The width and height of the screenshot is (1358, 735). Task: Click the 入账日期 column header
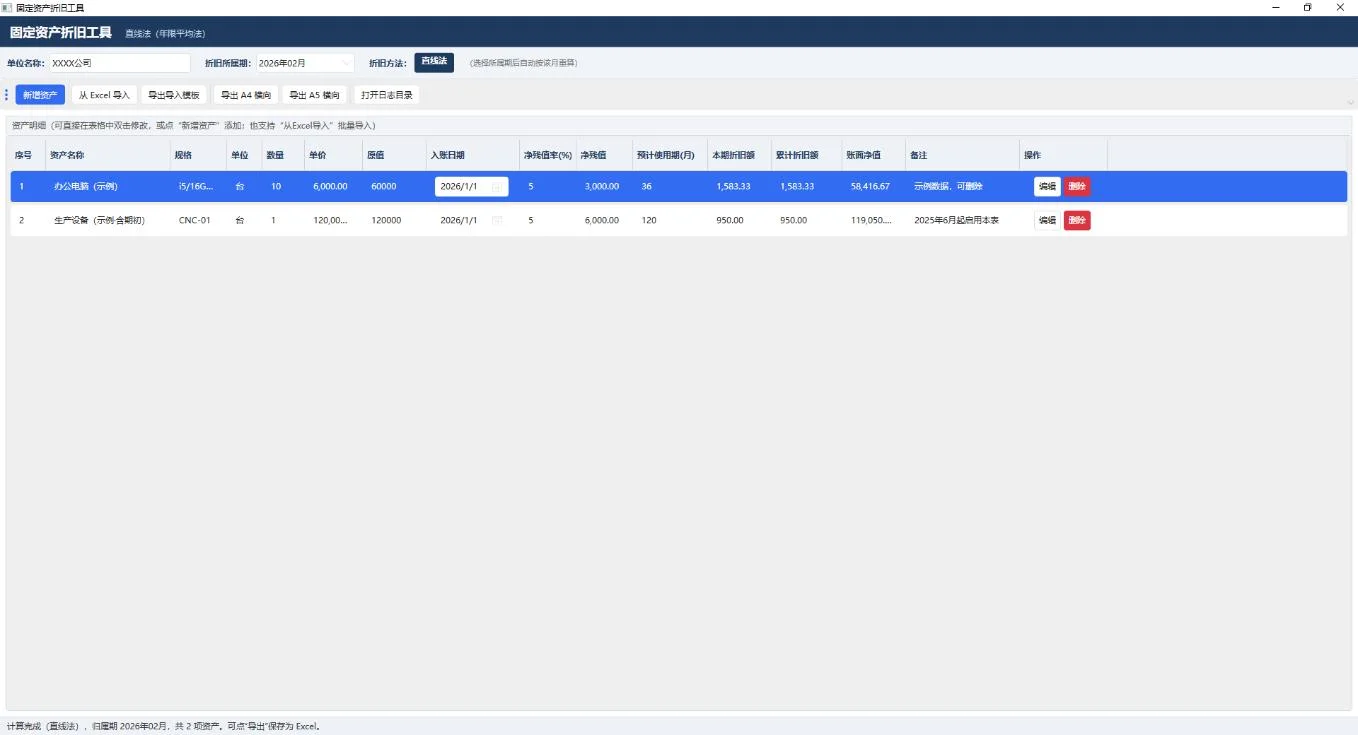[x=472, y=155]
